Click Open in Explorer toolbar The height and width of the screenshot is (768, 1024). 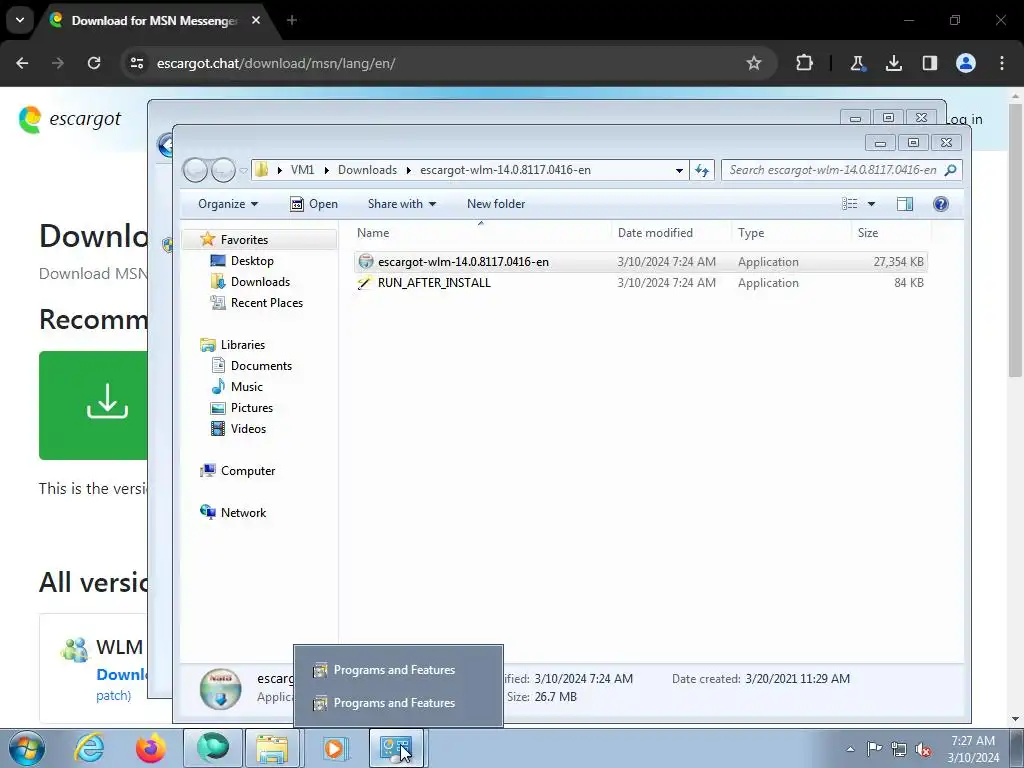pos(314,204)
